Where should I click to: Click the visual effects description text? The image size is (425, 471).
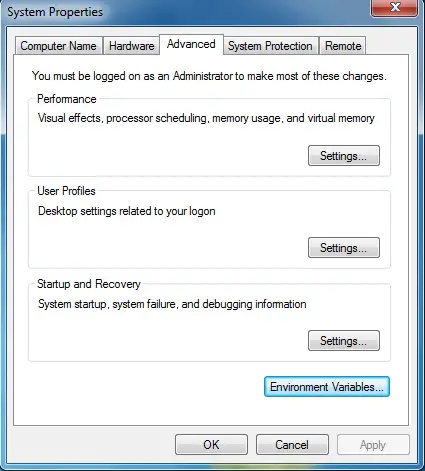point(206,118)
